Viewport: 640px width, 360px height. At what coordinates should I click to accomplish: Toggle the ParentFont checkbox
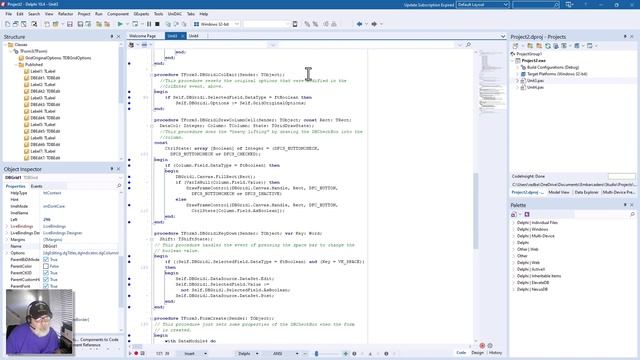pyautogui.click(x=46, y=286)
